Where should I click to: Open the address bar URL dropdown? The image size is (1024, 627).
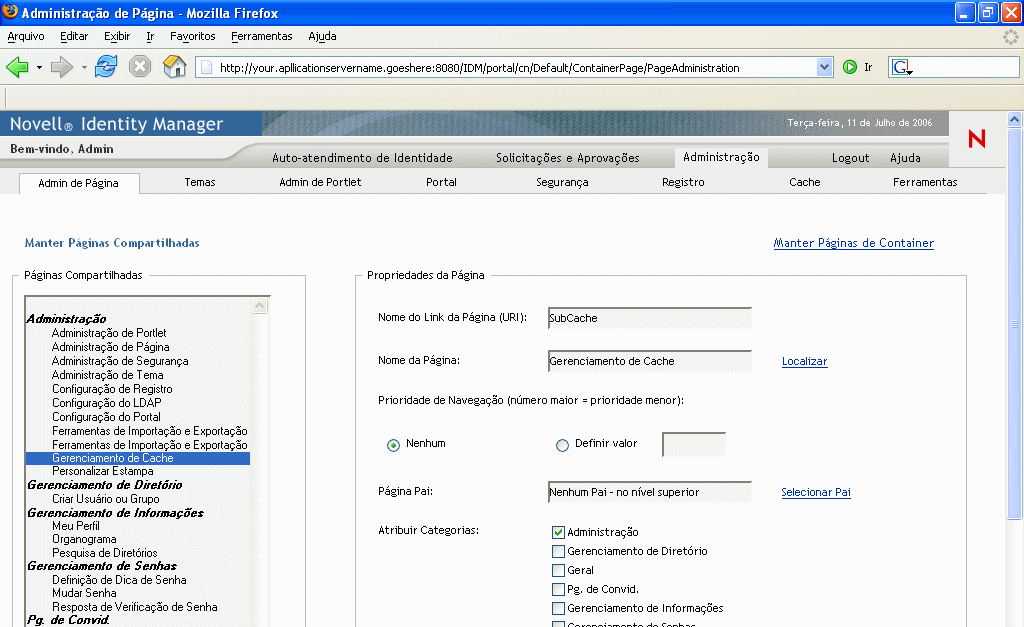[824, 67]
